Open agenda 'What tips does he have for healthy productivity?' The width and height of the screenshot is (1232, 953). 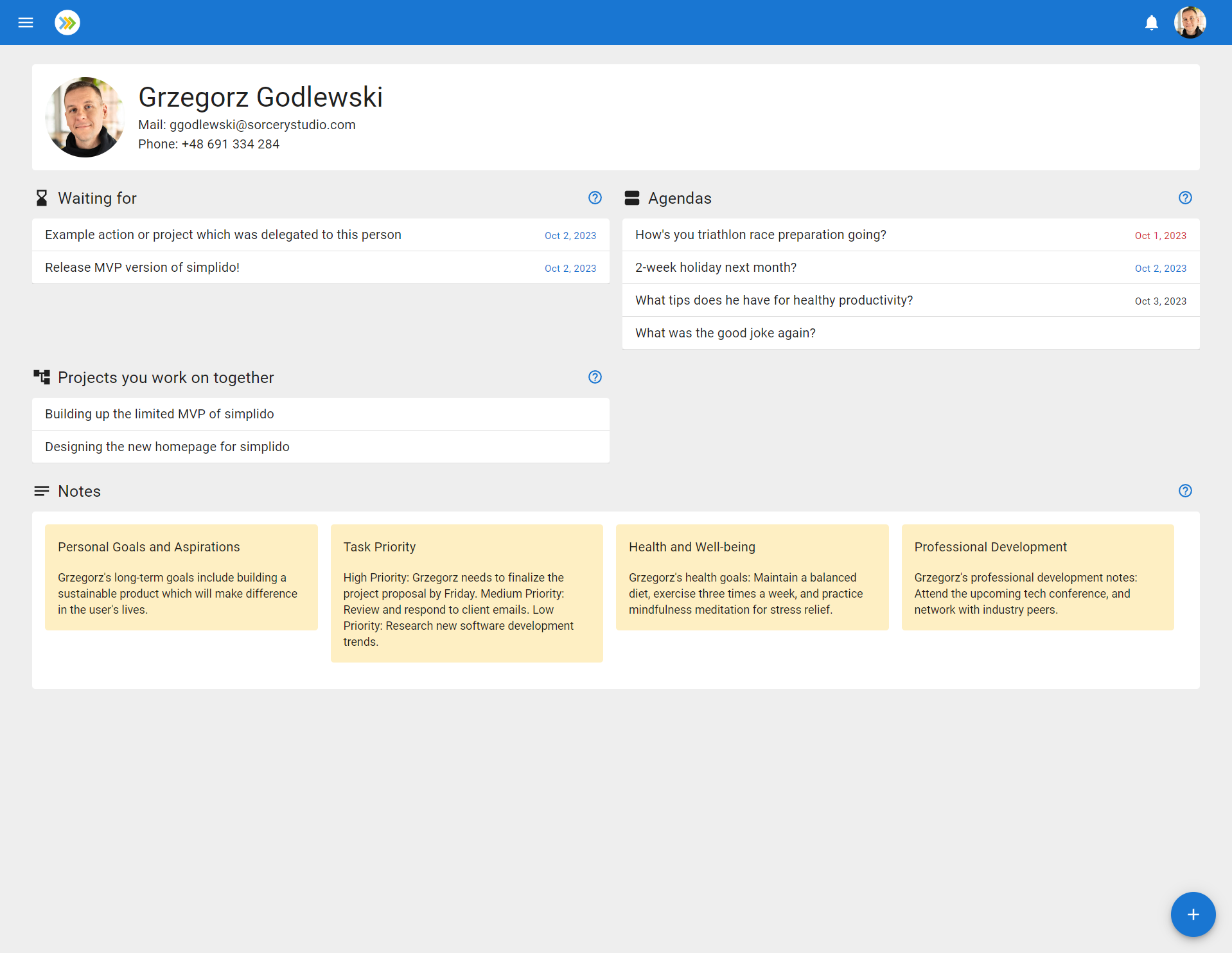pos(911,300)
